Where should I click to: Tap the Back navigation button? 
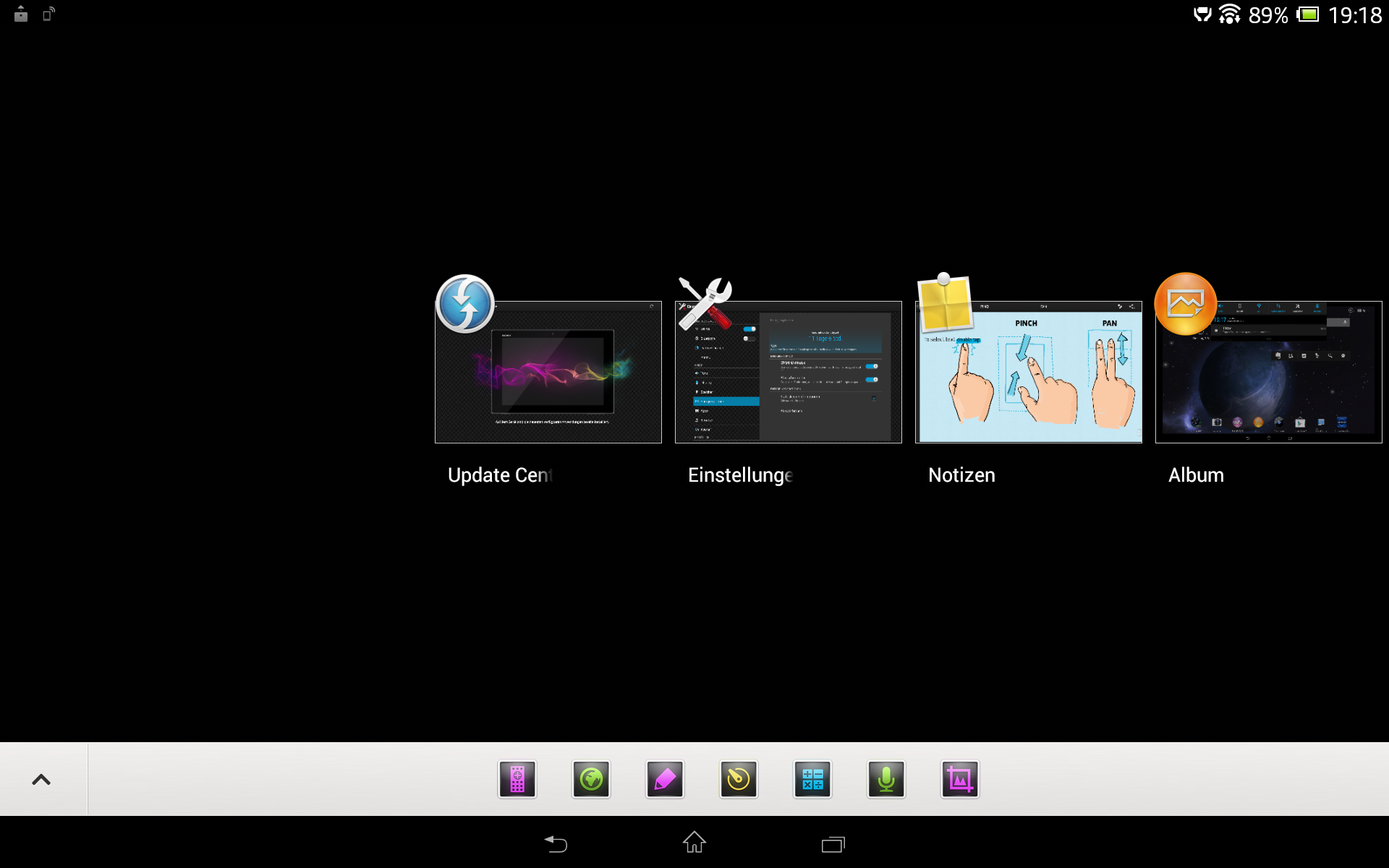[556, 843]
